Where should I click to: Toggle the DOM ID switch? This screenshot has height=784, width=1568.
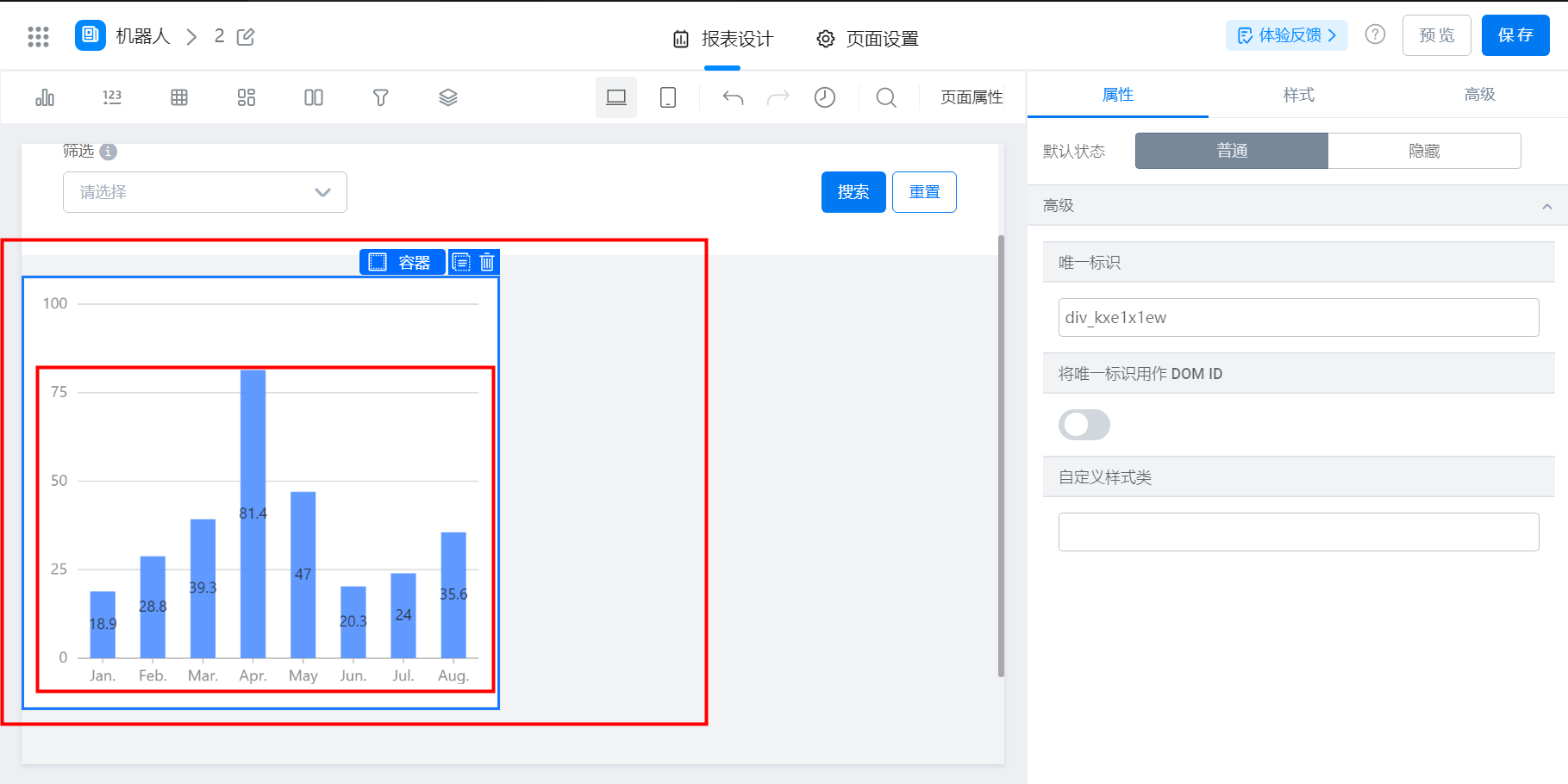1084,425
